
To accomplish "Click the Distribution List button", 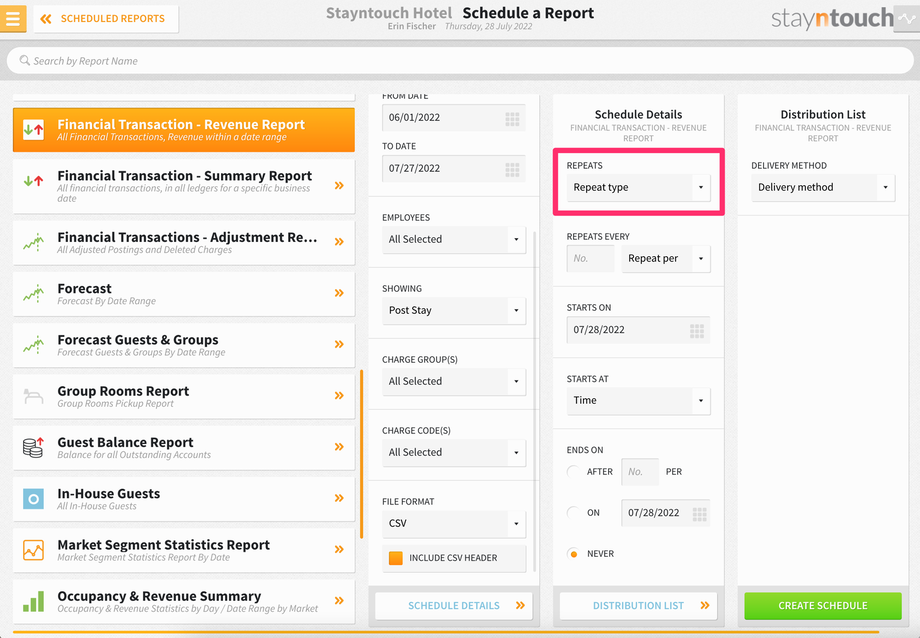I will point(638,606).
